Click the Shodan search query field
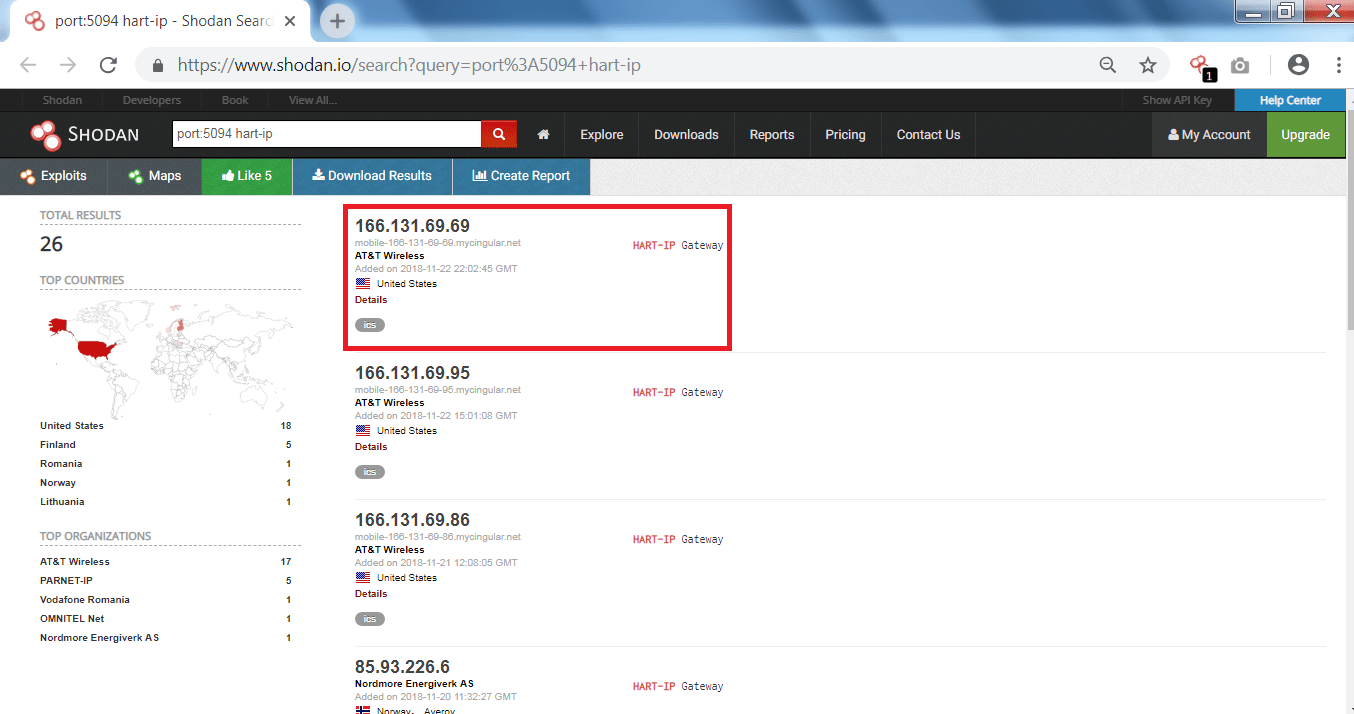Image resolution: width=1354 pixels, height=714 pixels. (x=325, y=134)
